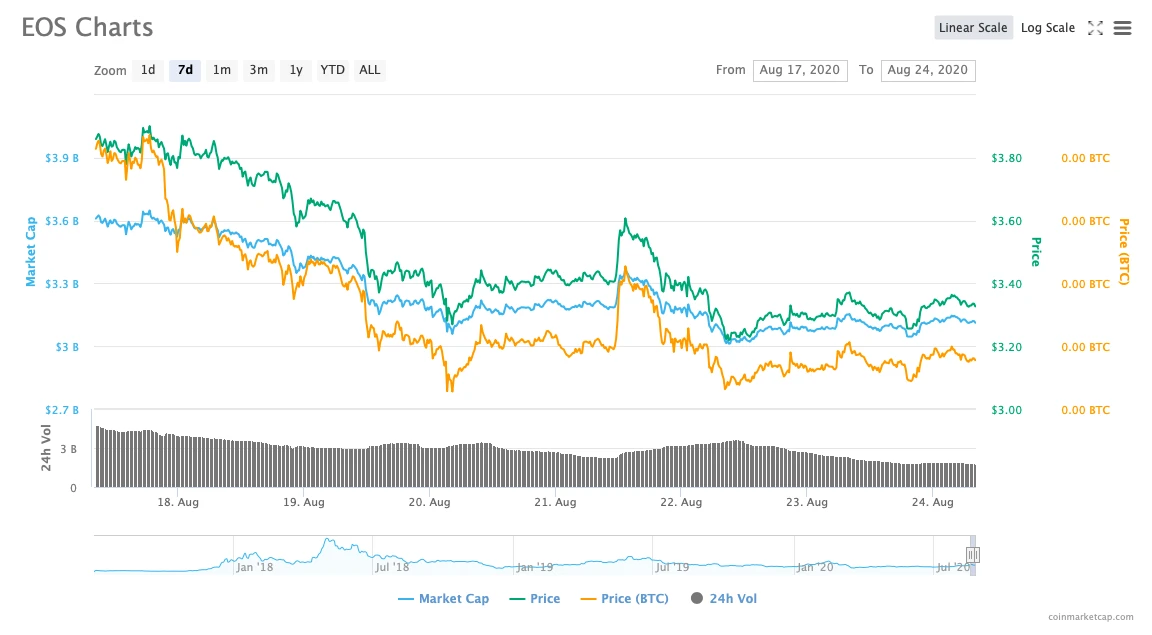This screenshot has height=635, width=1152.
Task: Choose the 1m zoom option
Action: click(x=222, y=70)
